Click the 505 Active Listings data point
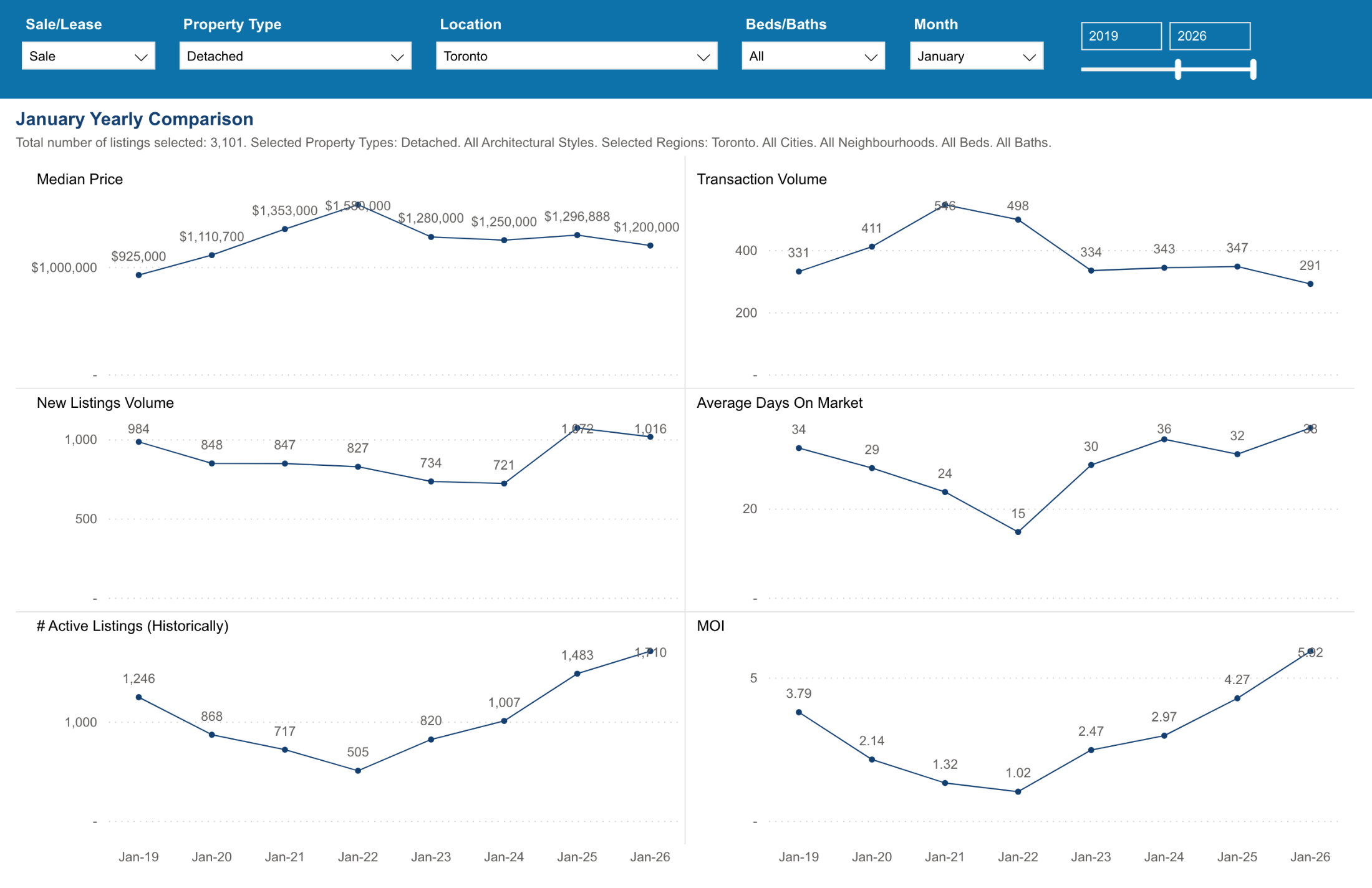 coord(358,771)
